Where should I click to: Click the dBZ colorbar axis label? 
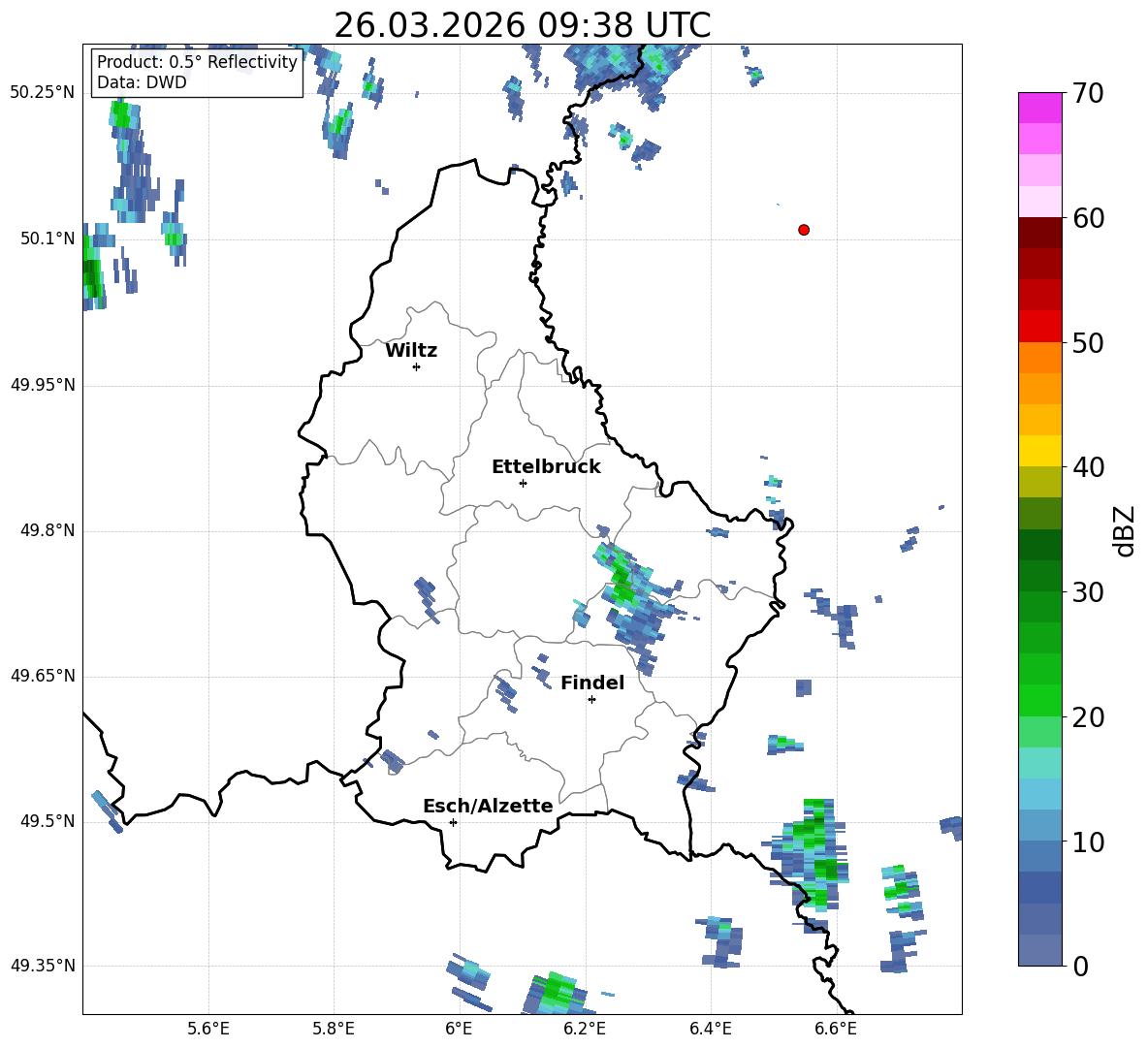click(1124, 530)
